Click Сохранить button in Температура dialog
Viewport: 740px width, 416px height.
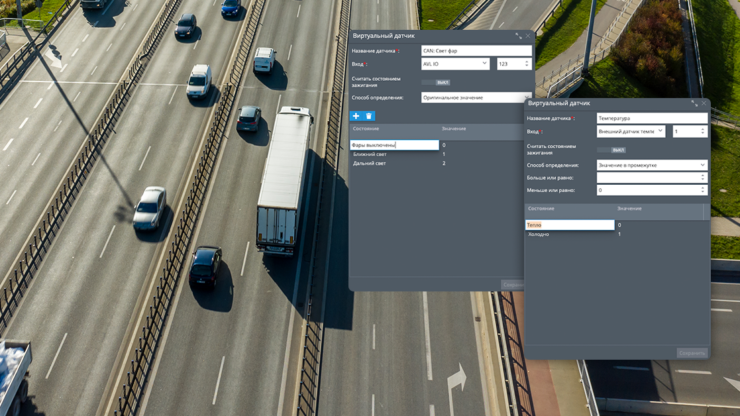(x=692, y=353)
